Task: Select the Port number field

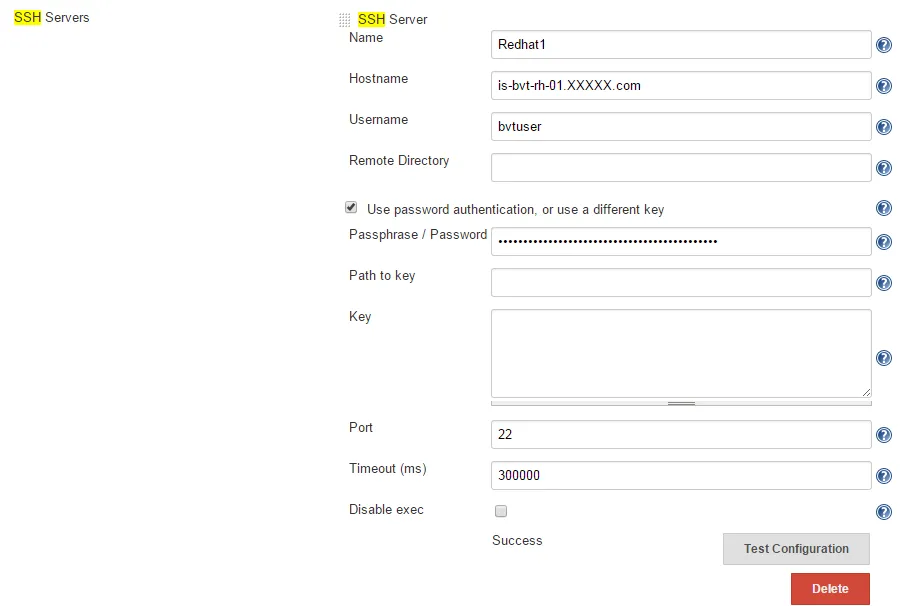Action: [x=681, y=435]
